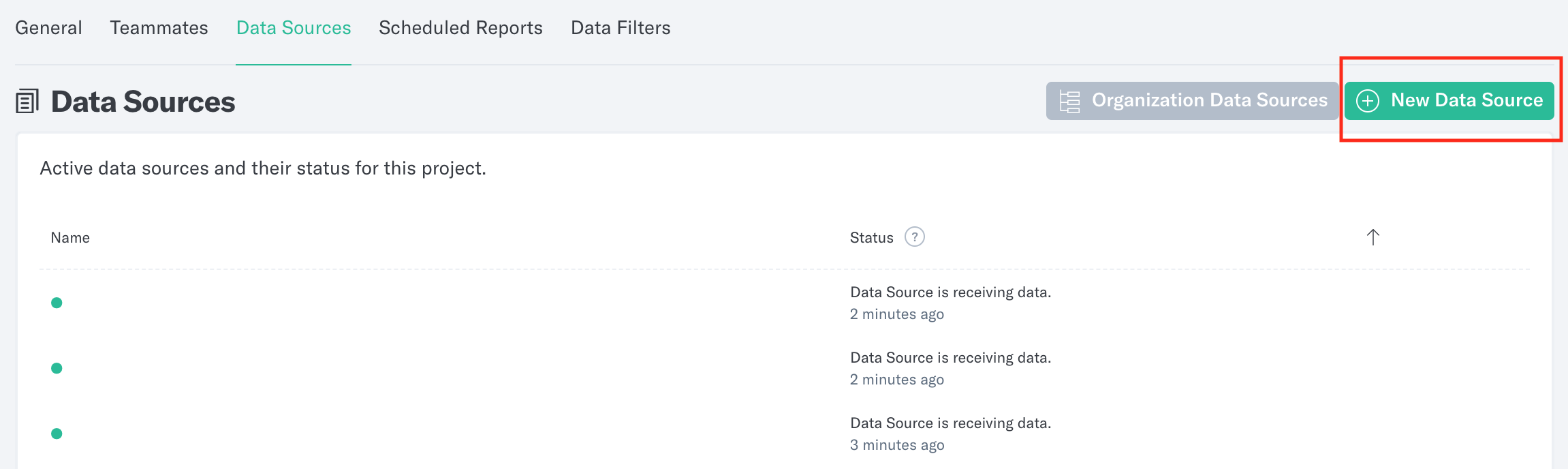Click the green status dot of the second data source
This screenshot has width=1568, height=469.
57,368
